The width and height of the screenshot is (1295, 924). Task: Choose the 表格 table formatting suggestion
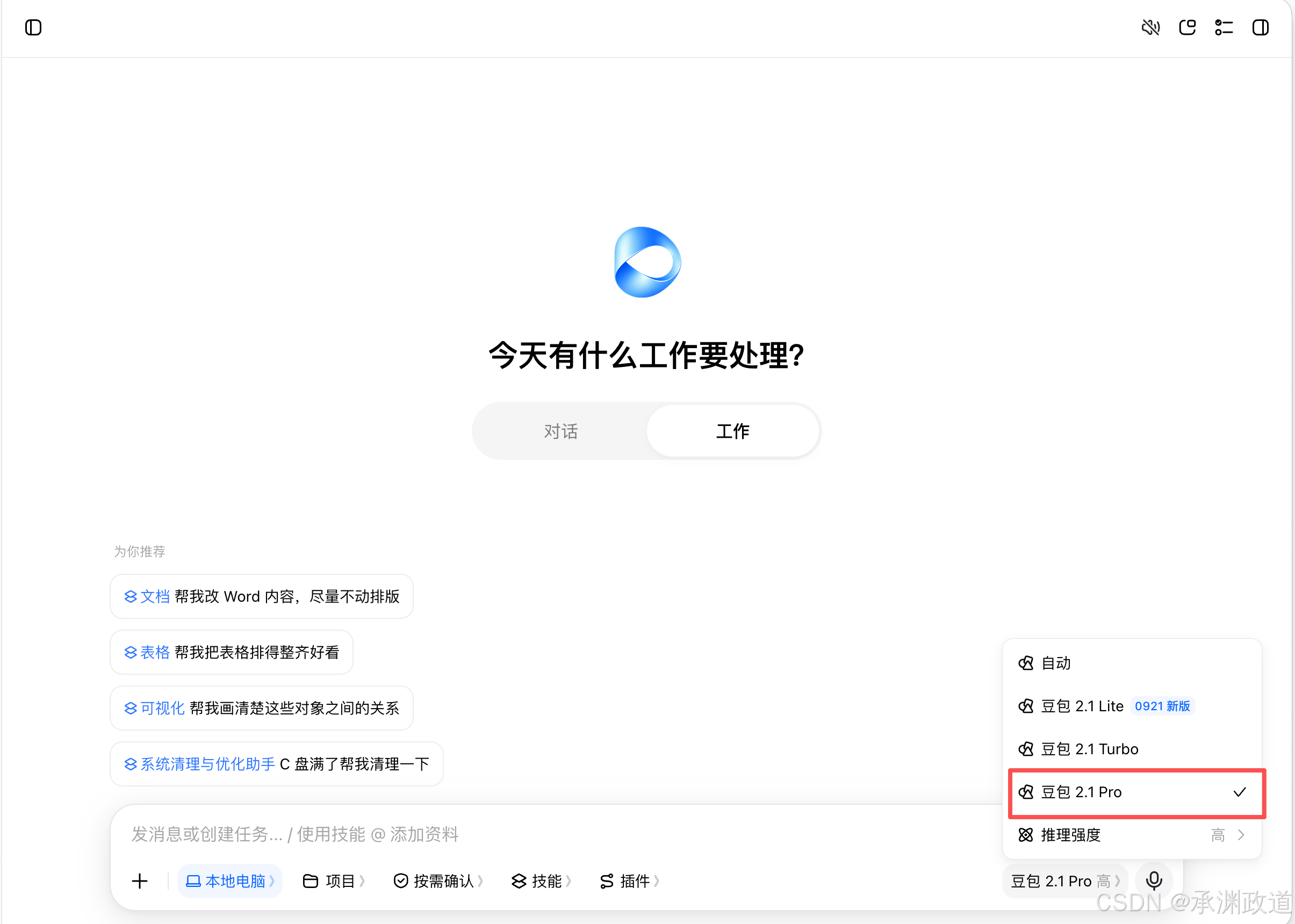(x=232, y=652)
